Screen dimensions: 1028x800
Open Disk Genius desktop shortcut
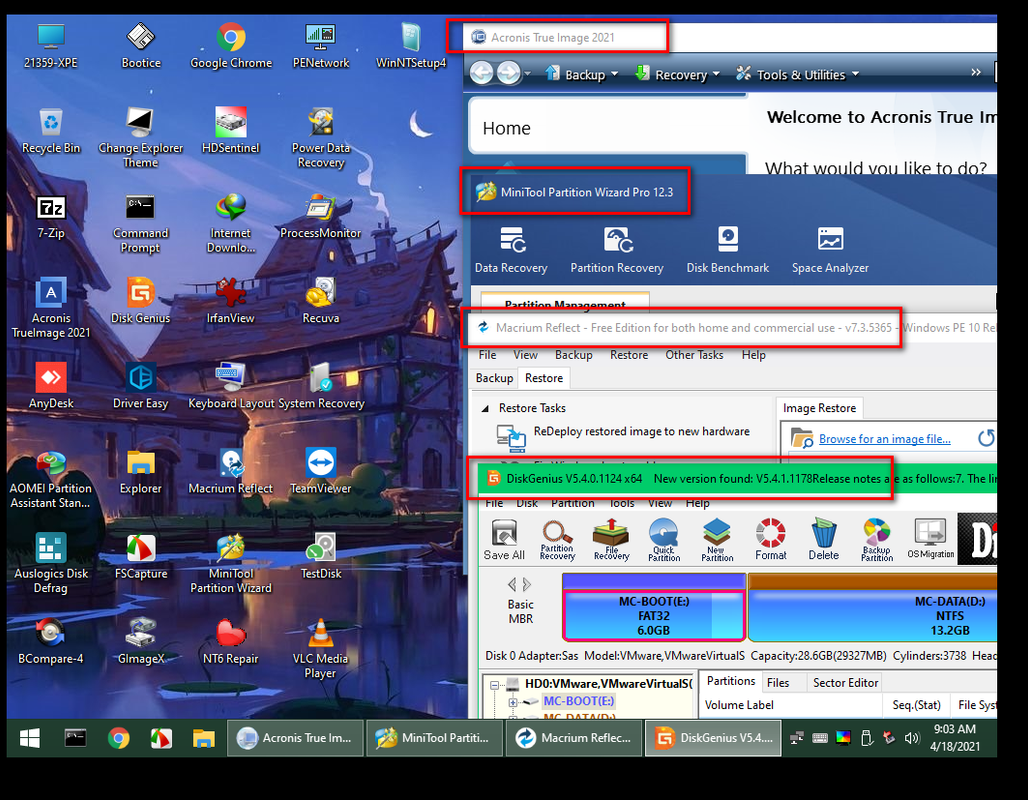pyautogui.click(x=140, y=301)
